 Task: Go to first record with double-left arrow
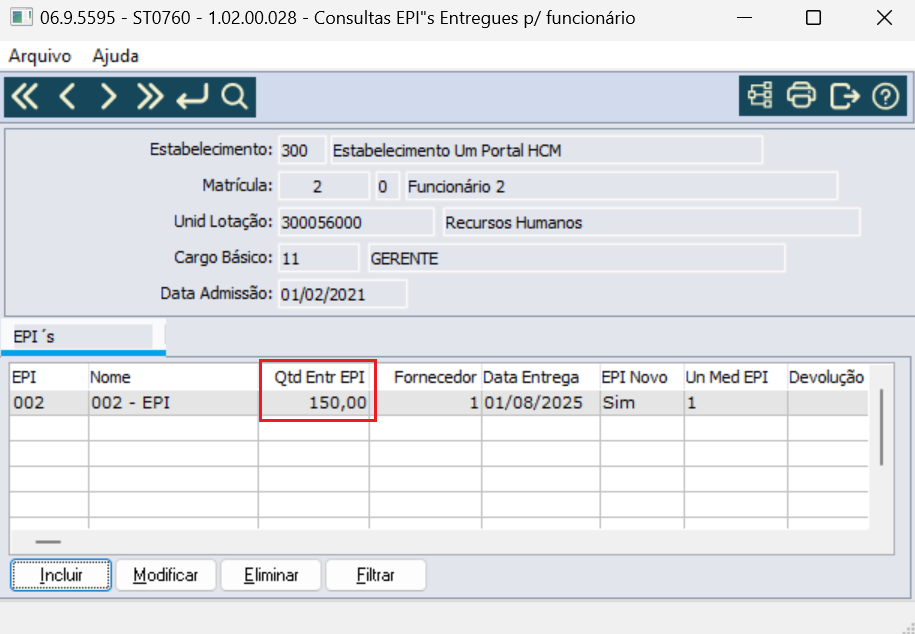tap(25, 96)
